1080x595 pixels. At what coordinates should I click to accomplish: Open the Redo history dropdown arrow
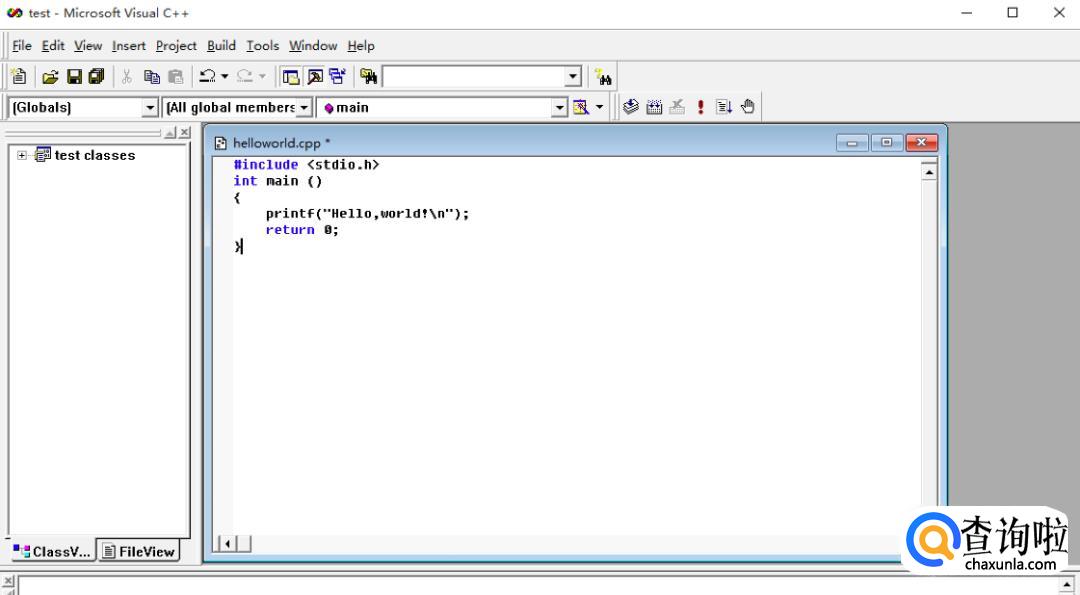tap(262, 76)
